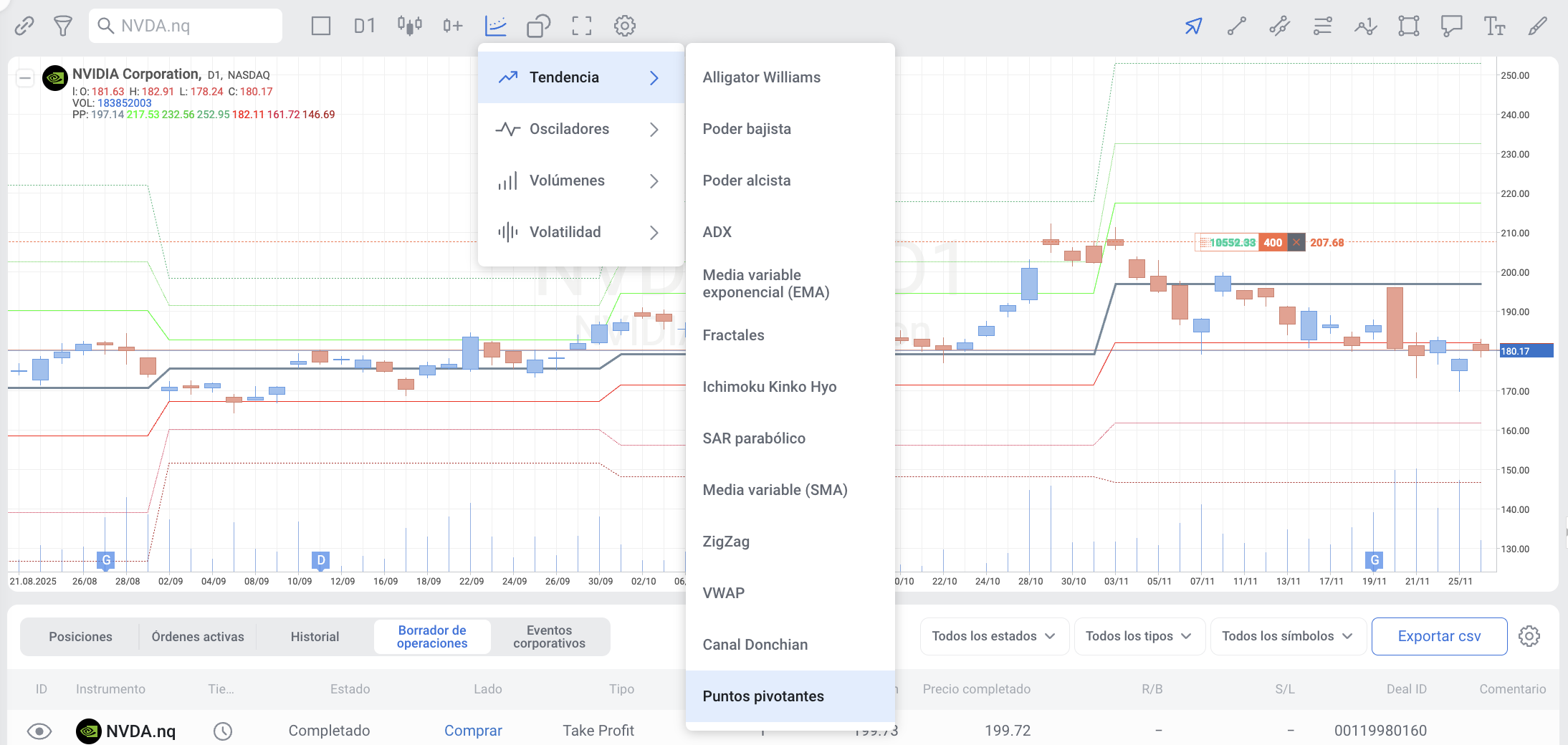
Task: Toggle eye visibility for NVDA.nq row
Action: (x=39, y=731)
